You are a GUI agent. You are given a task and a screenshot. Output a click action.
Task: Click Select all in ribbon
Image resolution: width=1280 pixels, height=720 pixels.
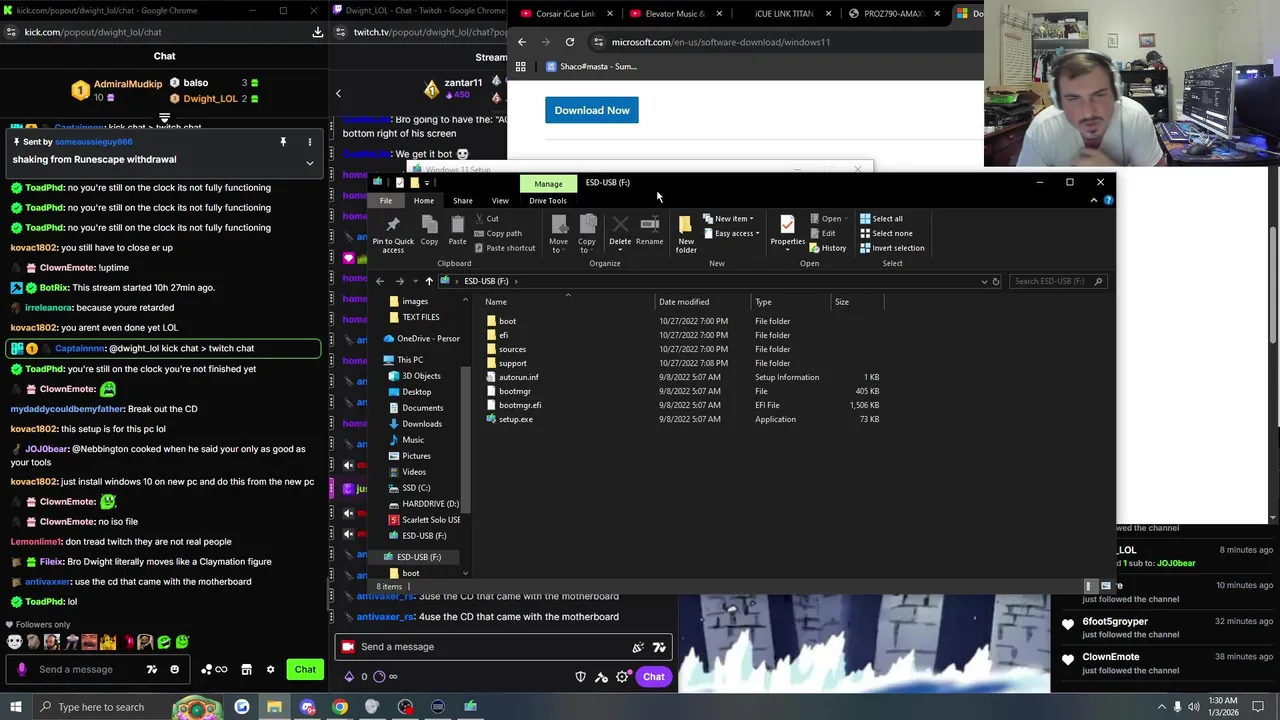tap(881, 219)
